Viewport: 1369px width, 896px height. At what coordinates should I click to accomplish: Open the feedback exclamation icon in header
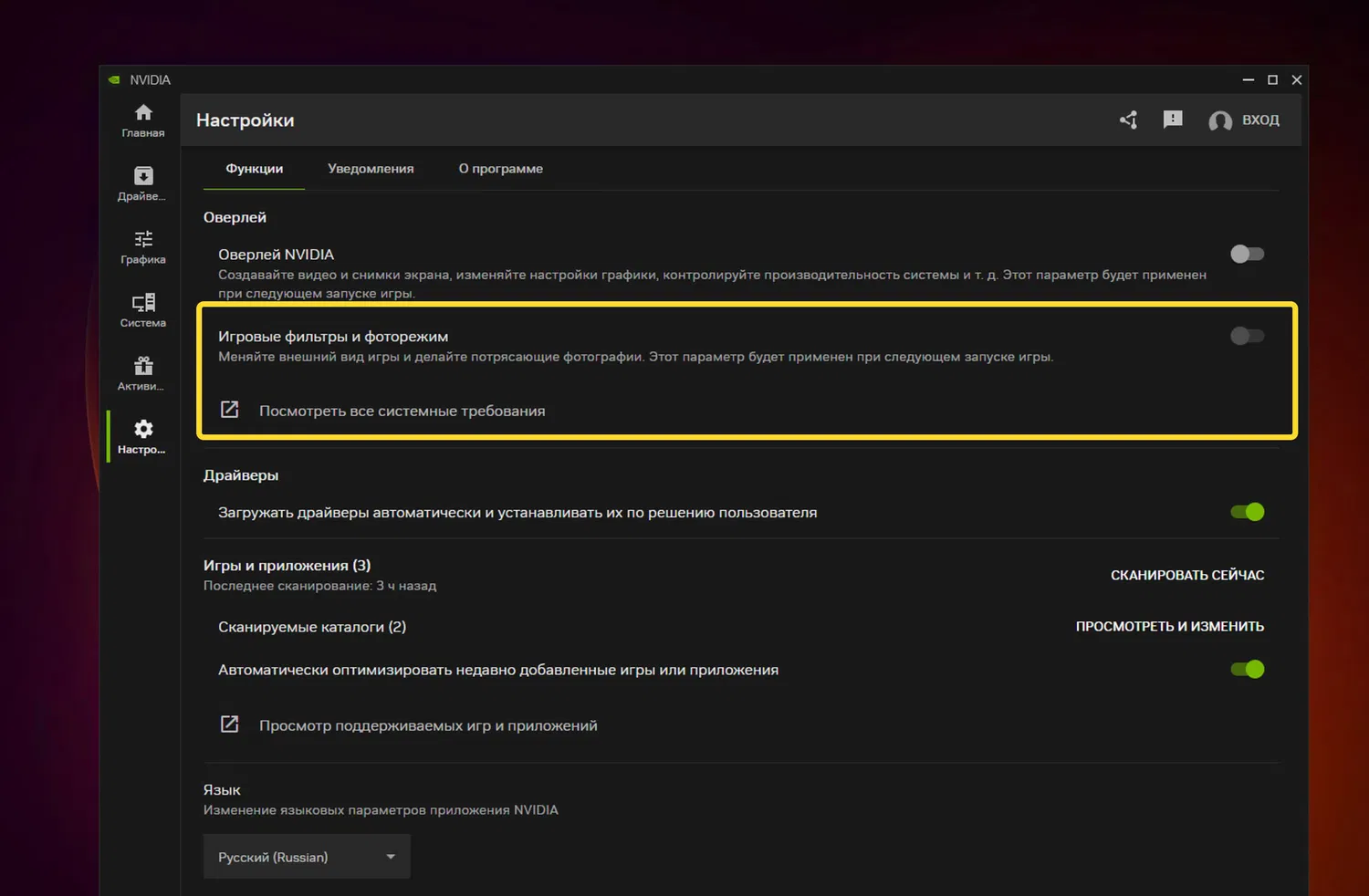[1173, 120]
